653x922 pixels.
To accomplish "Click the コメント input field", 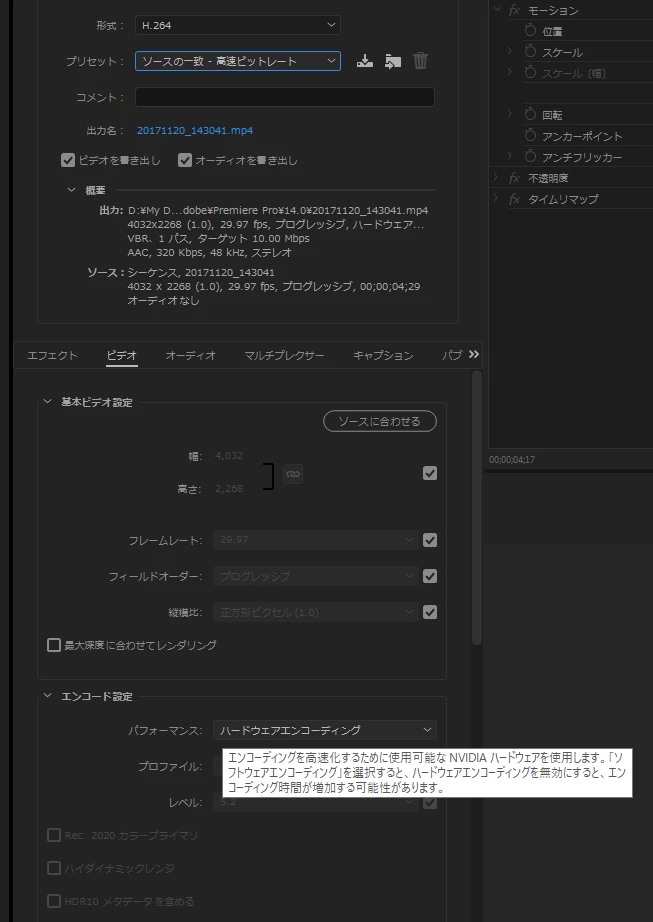I will click(x=284, y=97).
